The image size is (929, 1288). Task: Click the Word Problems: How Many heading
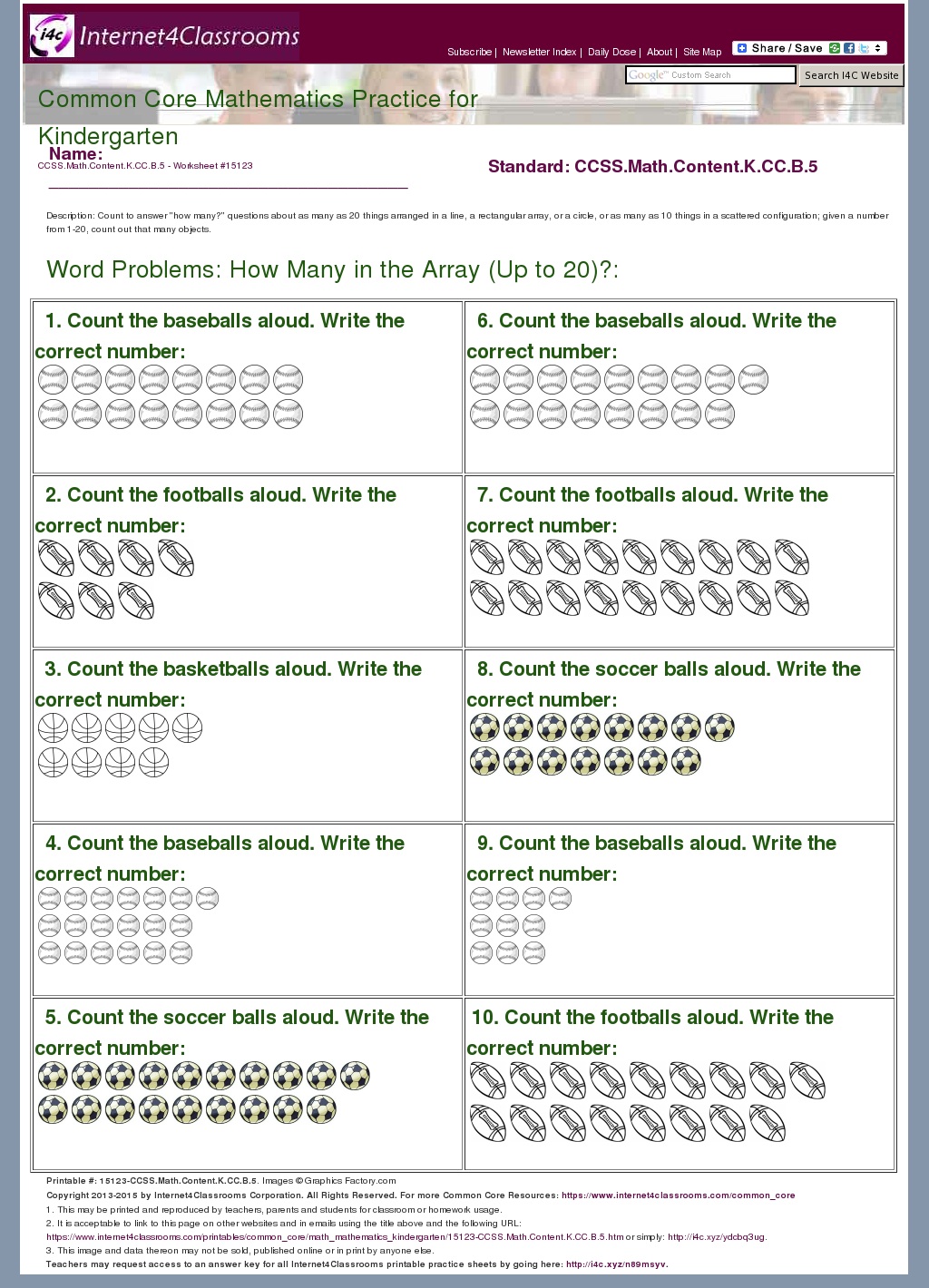click(x=332, y=269)
